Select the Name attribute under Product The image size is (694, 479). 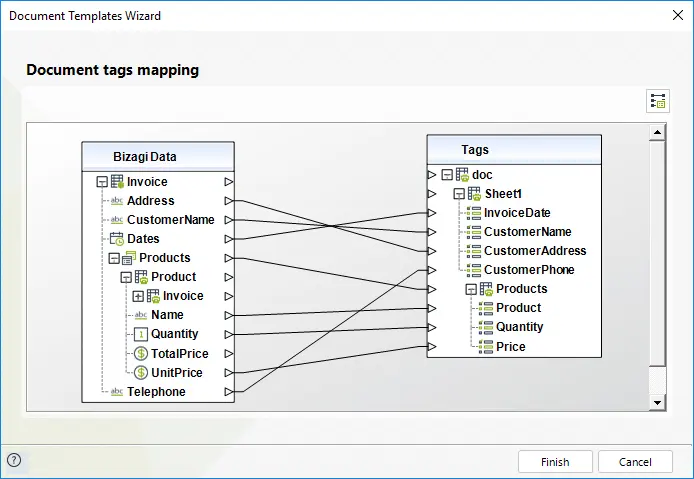(x=167, y=315)
